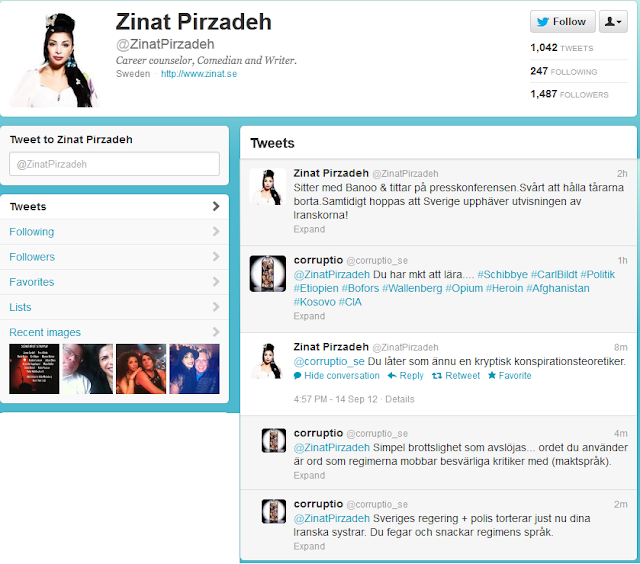Open the user actions dropdown next to Follow
This screenshot has height=564, width=640.
pos(613,22)
